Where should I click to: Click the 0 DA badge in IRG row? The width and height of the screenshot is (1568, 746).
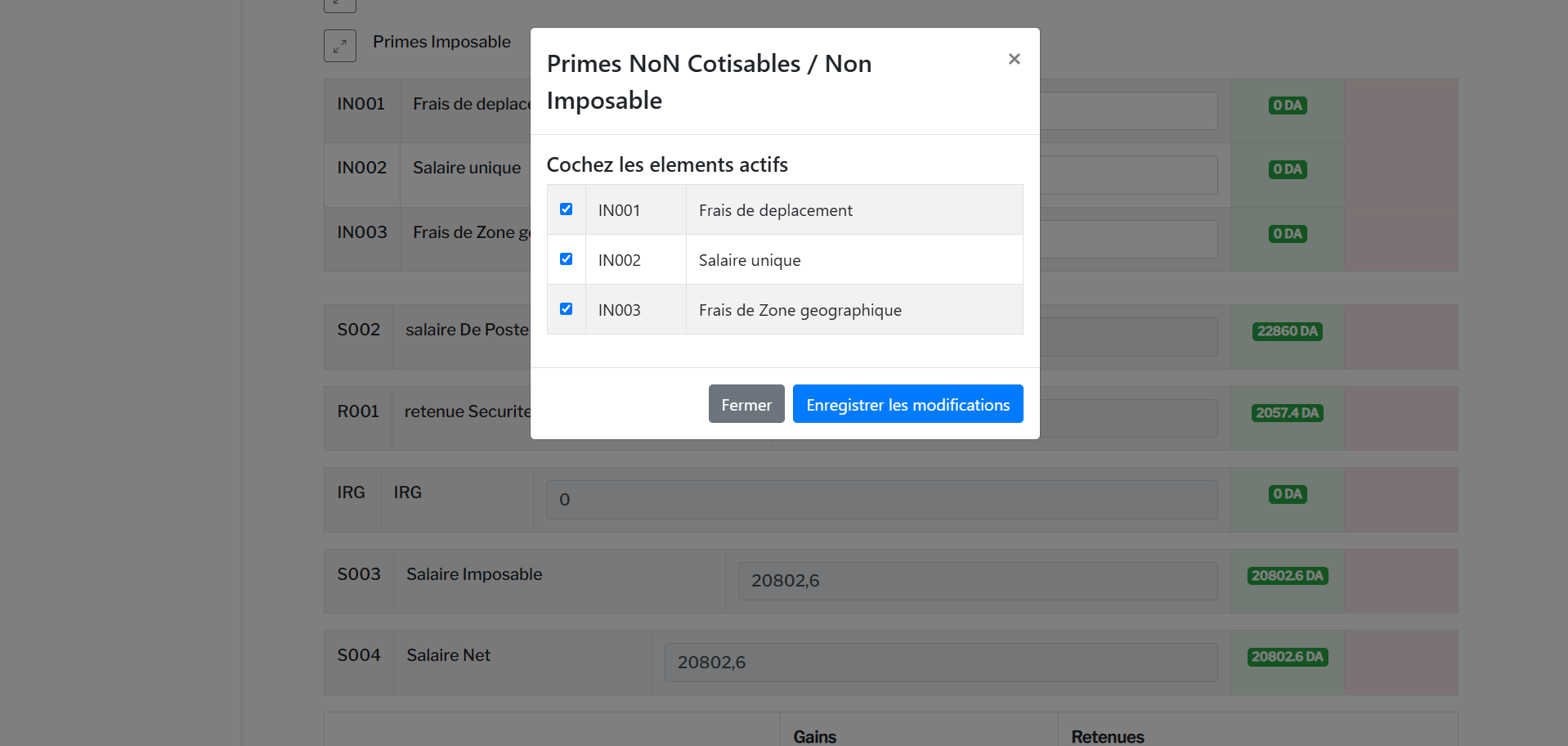click(1287, 494)
